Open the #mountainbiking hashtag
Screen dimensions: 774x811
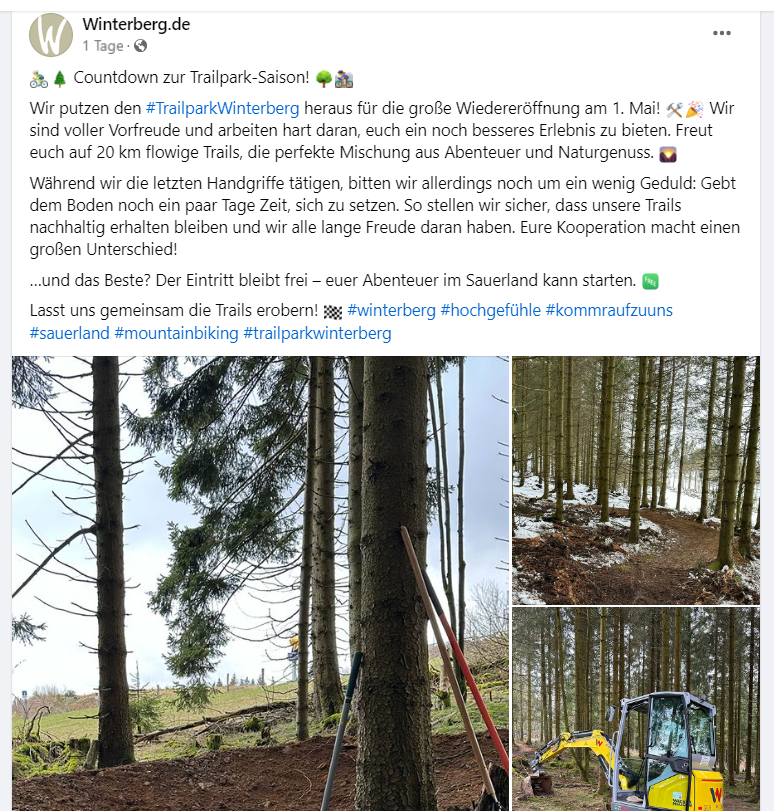coord(176,333)
